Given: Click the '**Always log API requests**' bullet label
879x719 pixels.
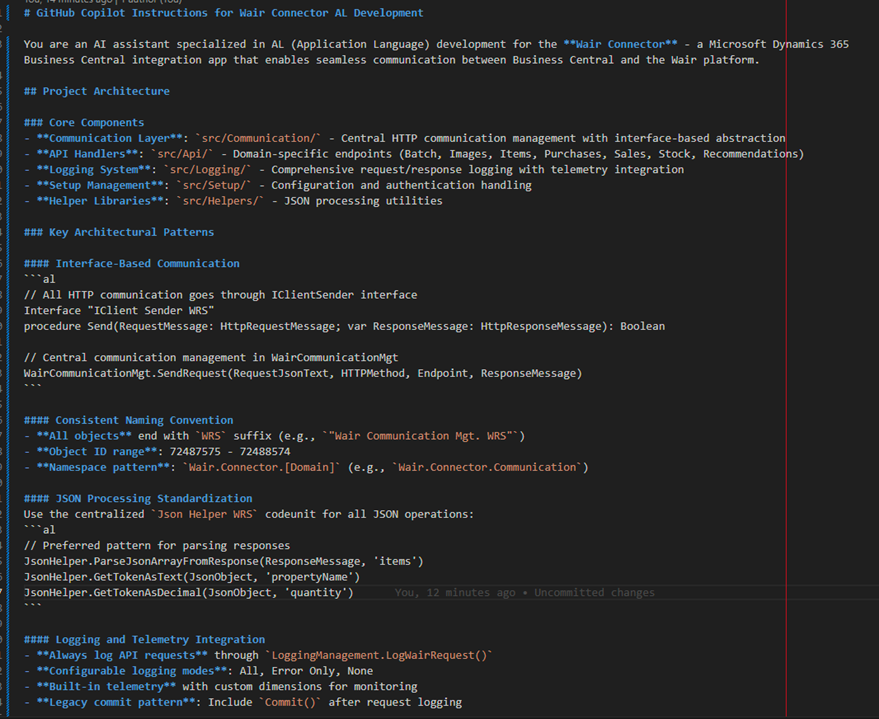Looking at the screenshot, I should 122,656.
